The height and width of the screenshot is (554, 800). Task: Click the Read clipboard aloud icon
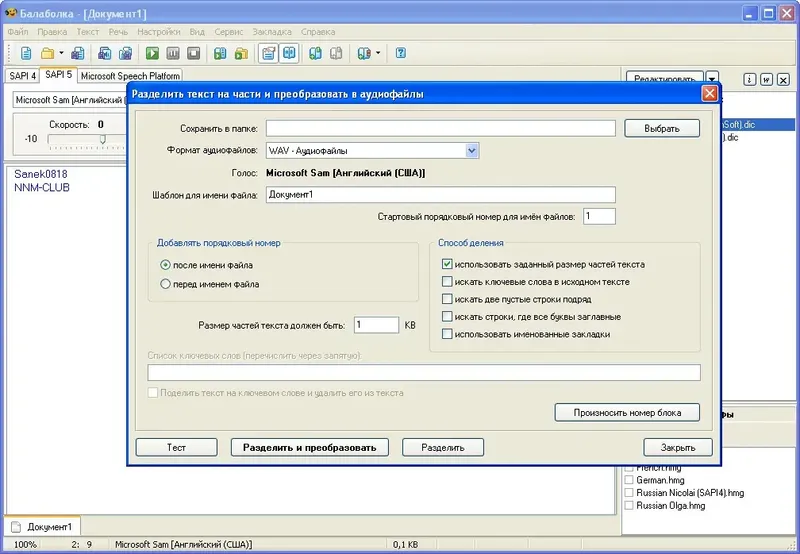coord(220,53)
